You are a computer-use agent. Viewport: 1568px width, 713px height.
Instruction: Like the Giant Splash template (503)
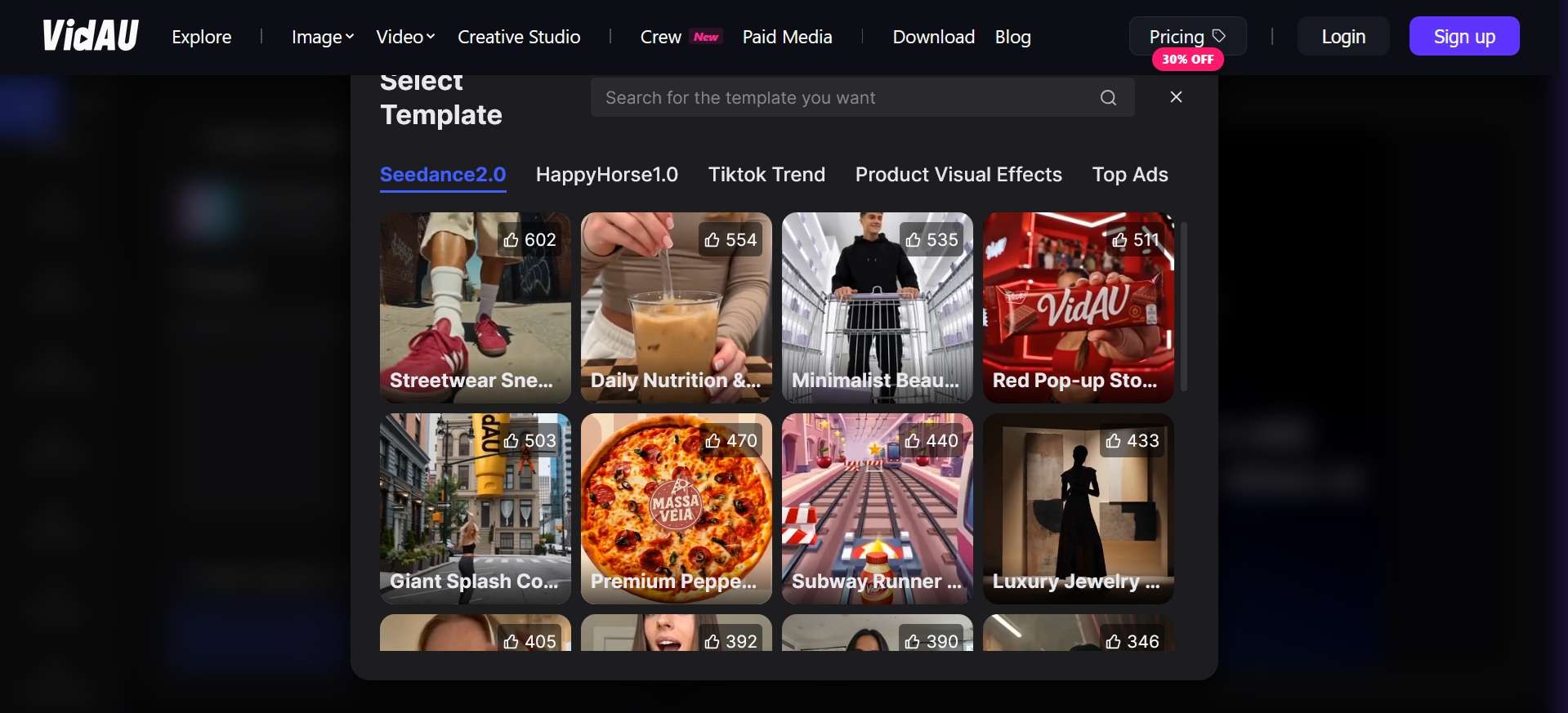tap(529, 440)
